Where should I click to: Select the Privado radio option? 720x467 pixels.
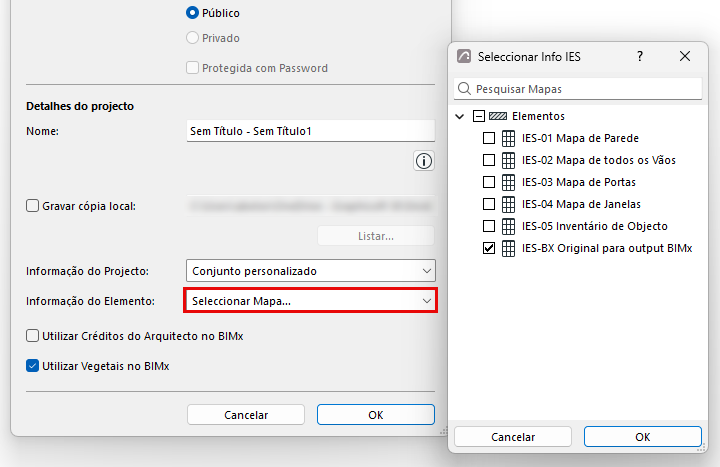tap(192, 38)
